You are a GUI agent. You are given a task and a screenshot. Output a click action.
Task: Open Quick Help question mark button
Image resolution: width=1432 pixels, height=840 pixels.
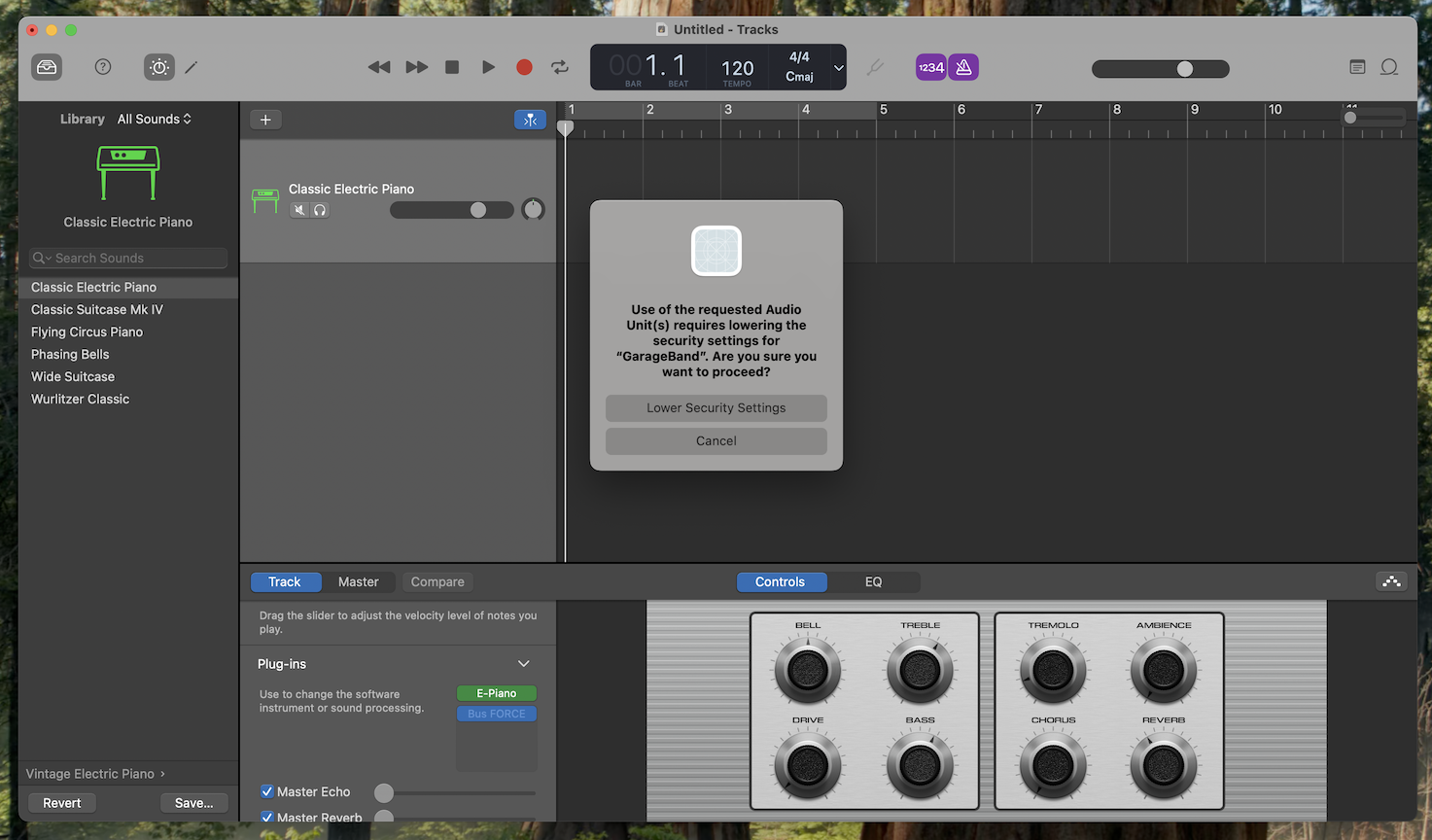(x=103, y=67)
